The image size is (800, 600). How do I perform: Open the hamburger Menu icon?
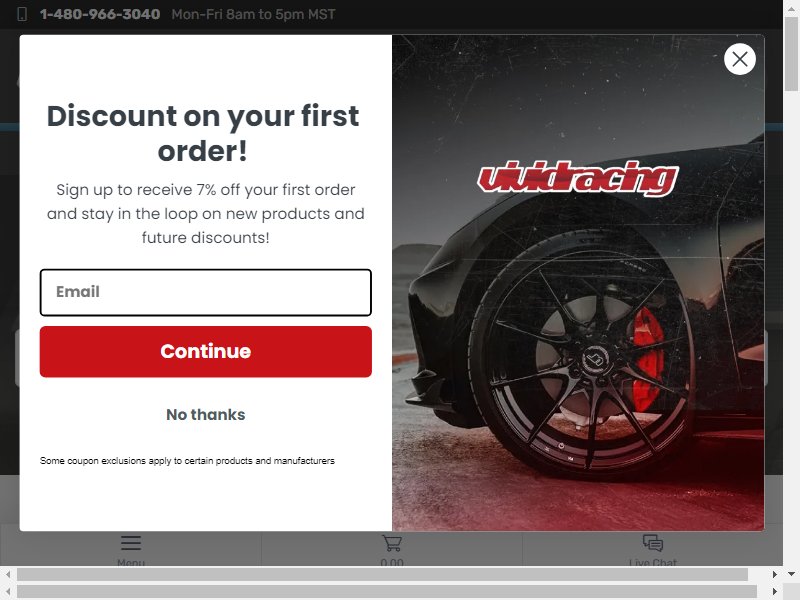[131, 543]
